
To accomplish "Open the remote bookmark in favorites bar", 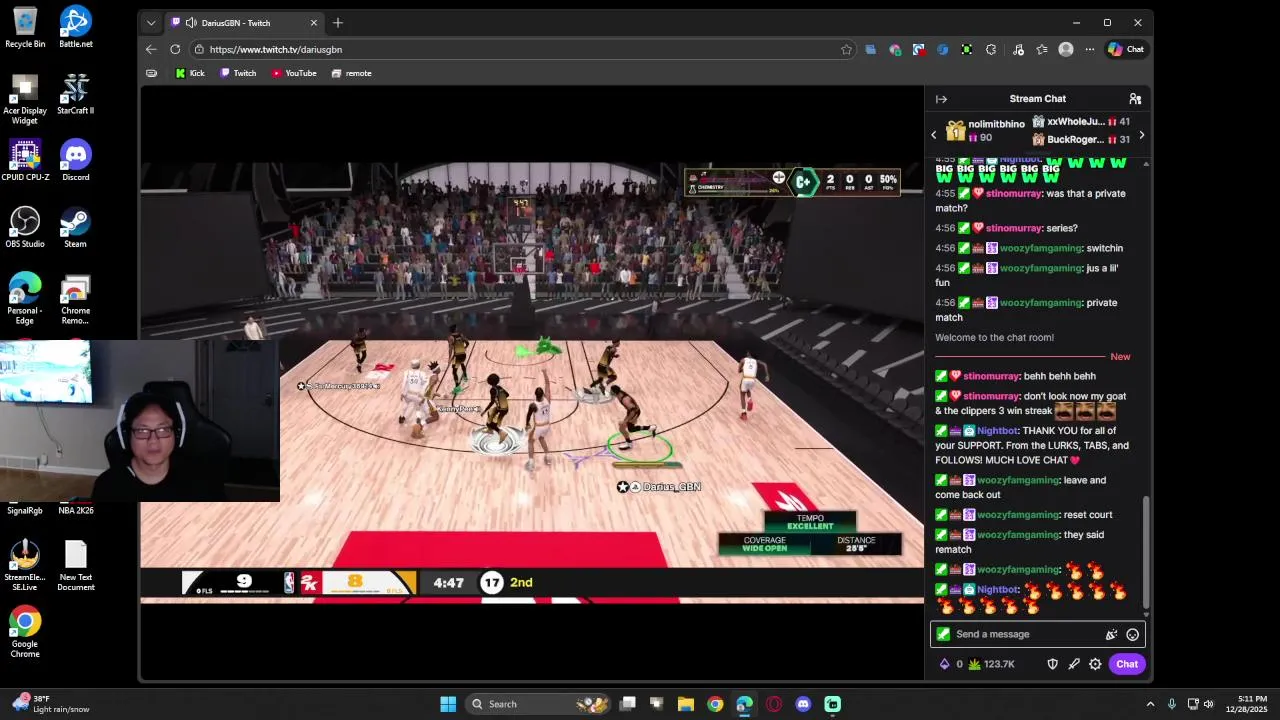I will click(351, 73).
